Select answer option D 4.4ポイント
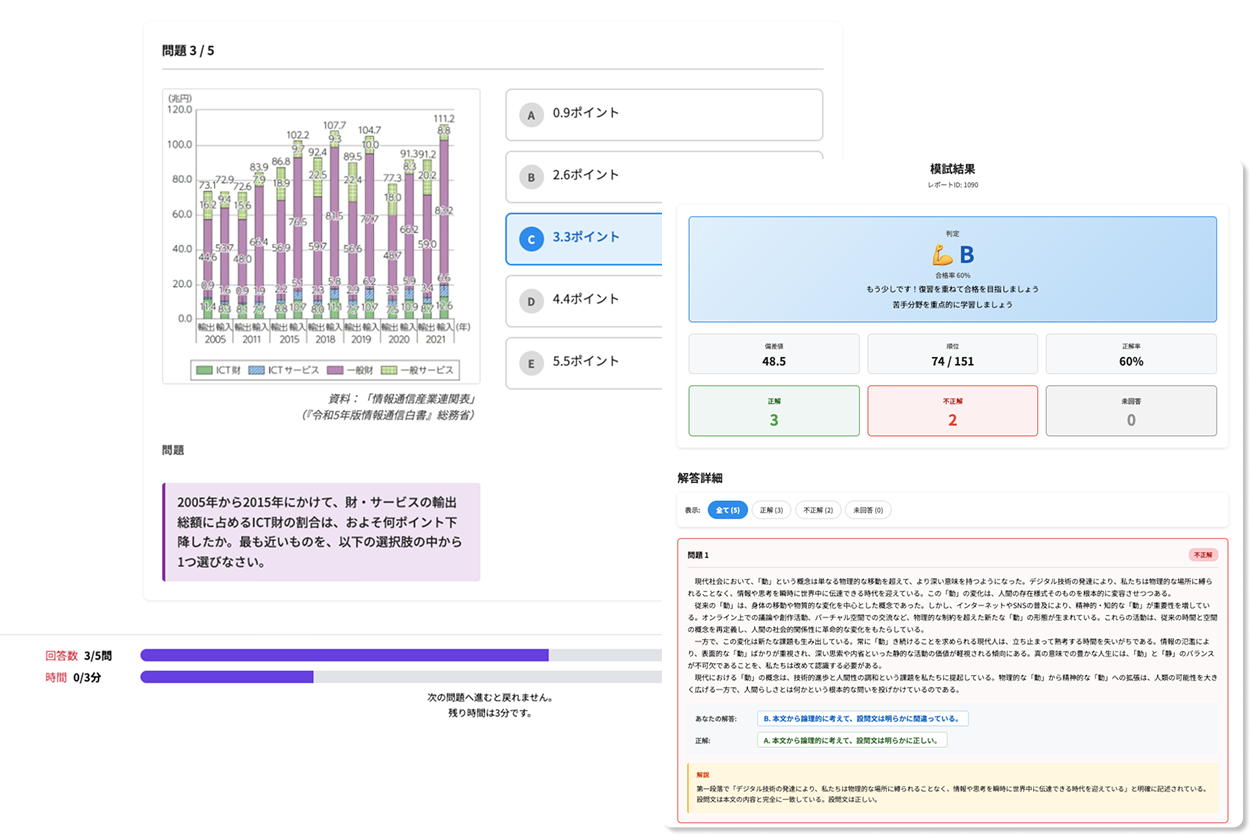The height and width of the screenshot is (836, 1251). point(585,301)
